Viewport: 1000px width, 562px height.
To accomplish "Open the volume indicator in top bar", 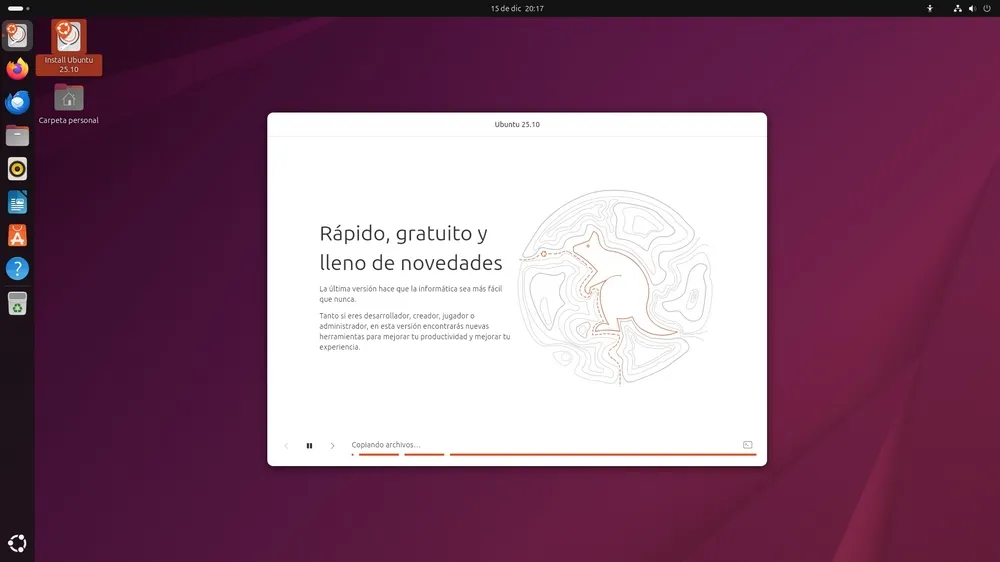I will (972, 8).
